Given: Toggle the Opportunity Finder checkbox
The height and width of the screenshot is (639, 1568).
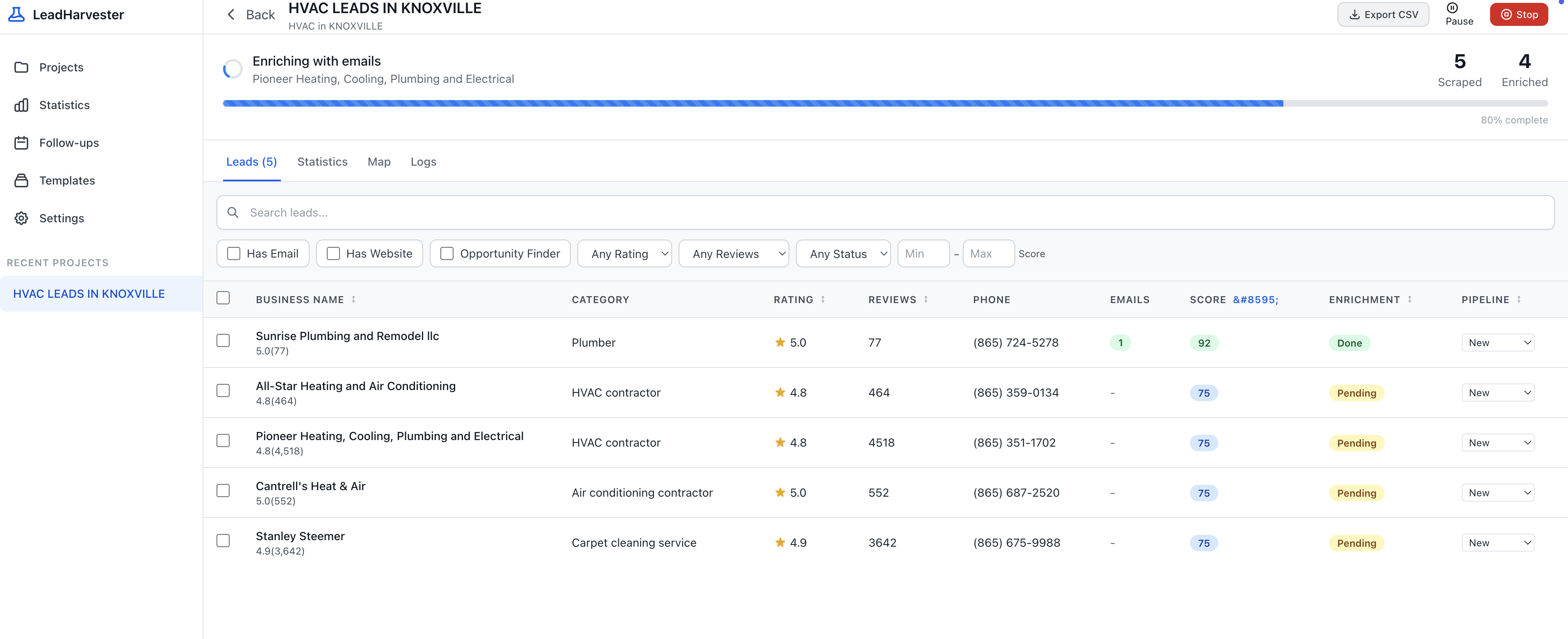Looking at the screenshot, I should pos(447,253).
